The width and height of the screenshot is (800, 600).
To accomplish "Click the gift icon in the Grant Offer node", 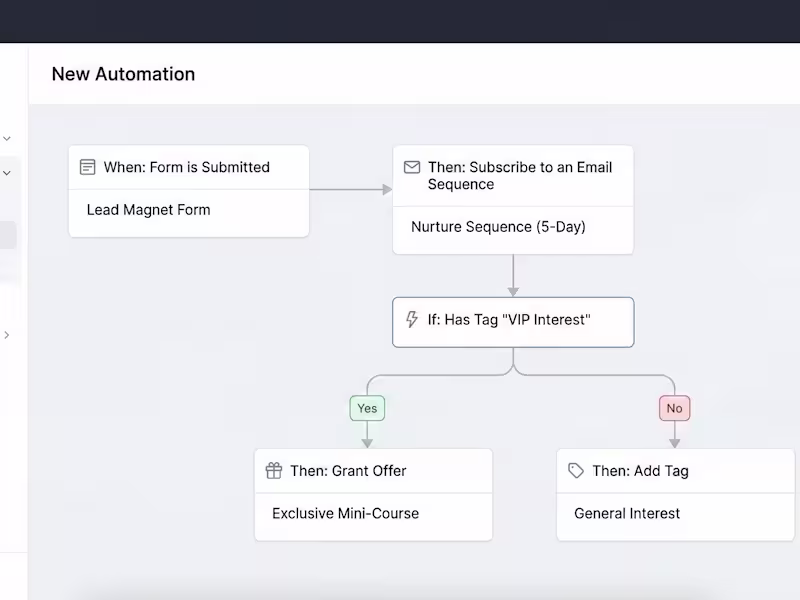I will (274, 470).
